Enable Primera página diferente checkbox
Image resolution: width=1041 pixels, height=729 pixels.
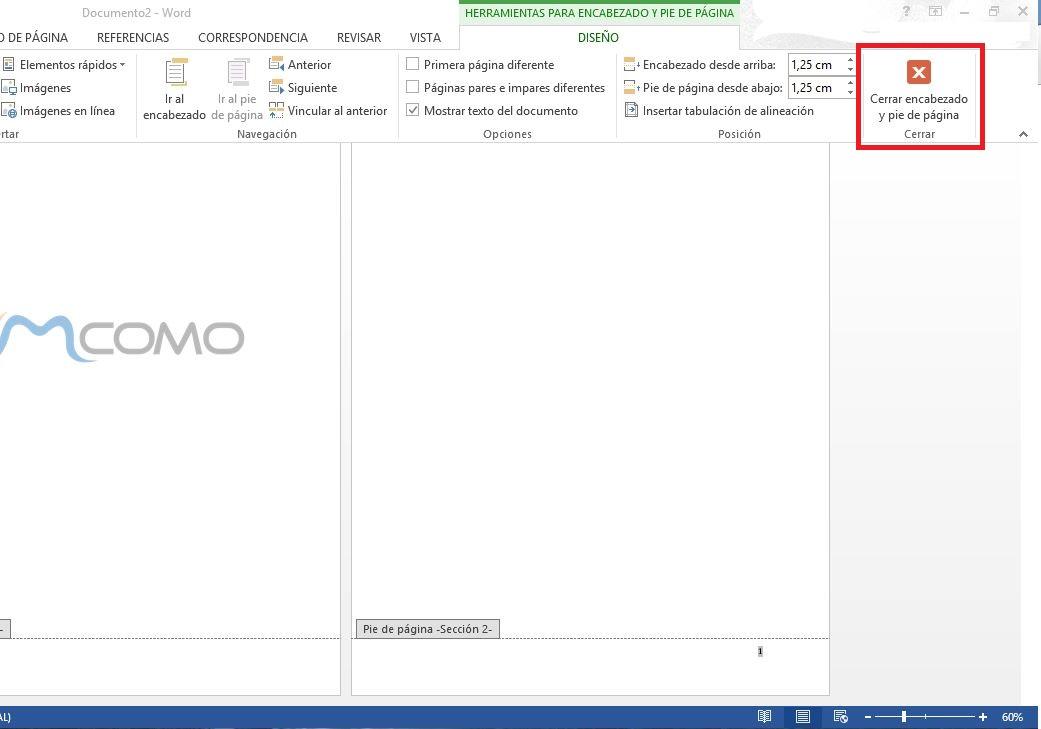click(x=412, y=64)
